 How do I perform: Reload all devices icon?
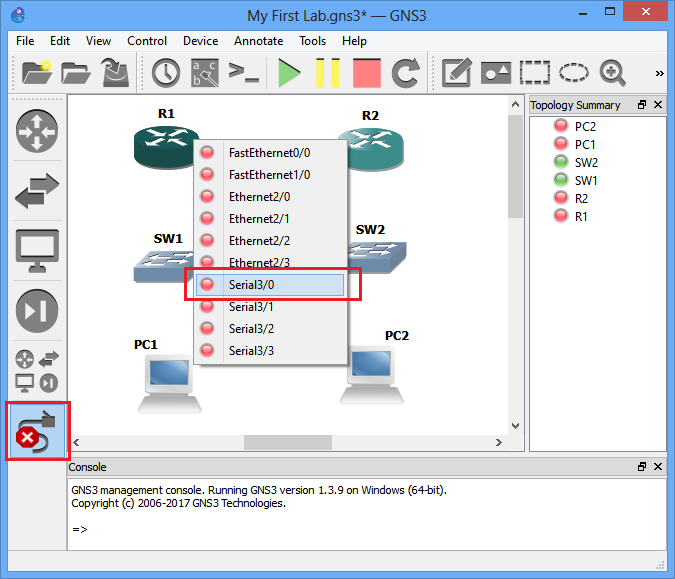point(406,73)
